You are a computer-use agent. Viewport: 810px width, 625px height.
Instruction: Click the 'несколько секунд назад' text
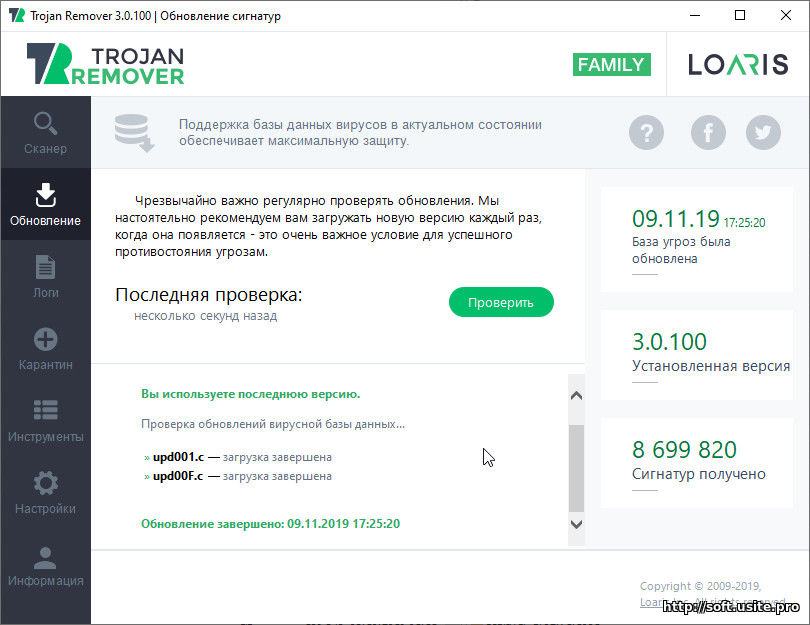point(206,316)
